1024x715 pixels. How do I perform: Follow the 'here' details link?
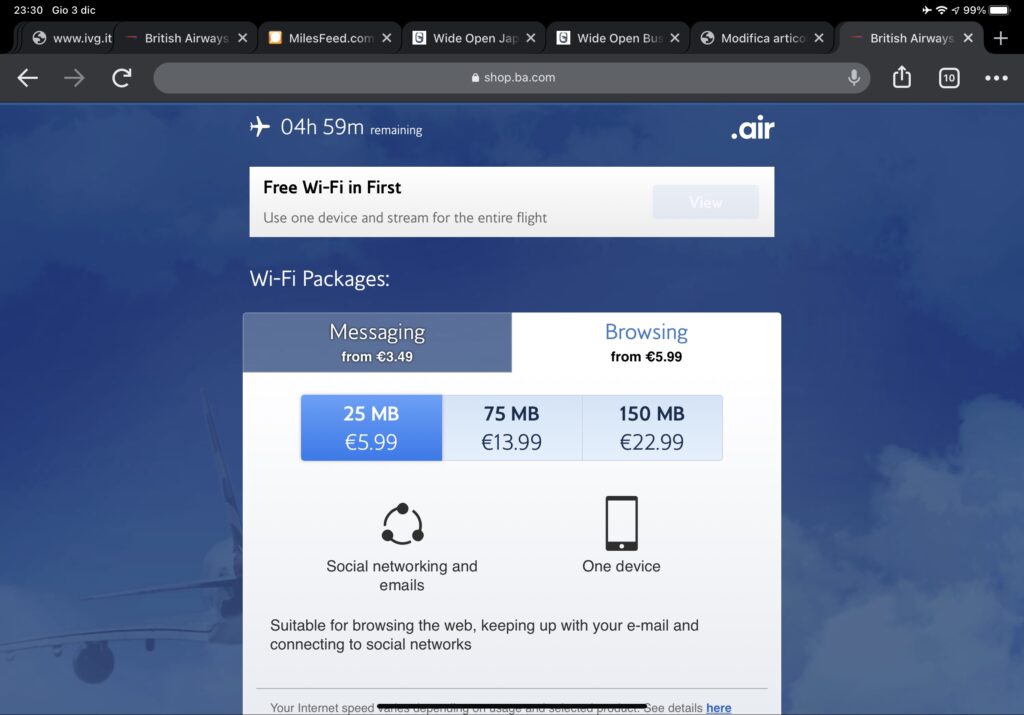718,708
